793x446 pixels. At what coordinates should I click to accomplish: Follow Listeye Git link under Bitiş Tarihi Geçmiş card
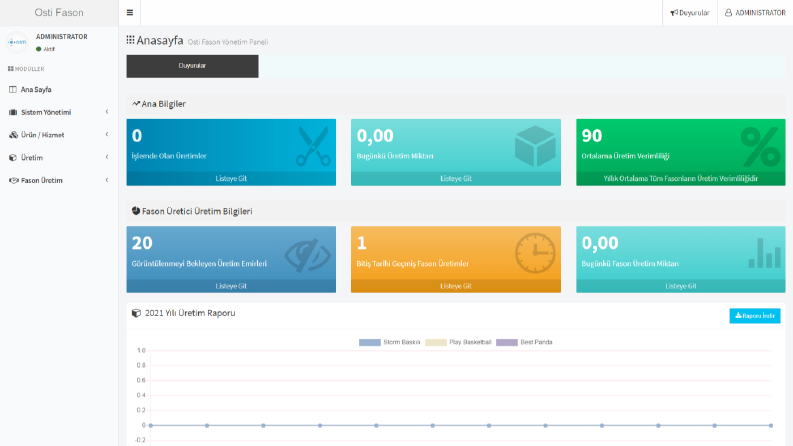tap(456, 286)
